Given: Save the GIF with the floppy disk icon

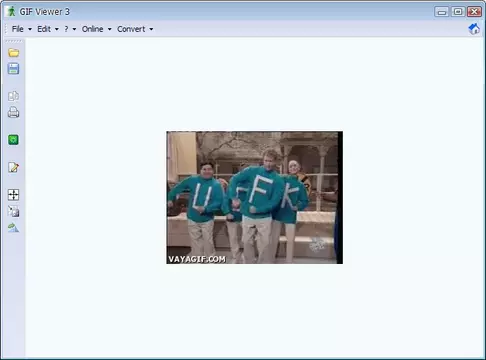Looking at the screenshot, I should [13, 69].
